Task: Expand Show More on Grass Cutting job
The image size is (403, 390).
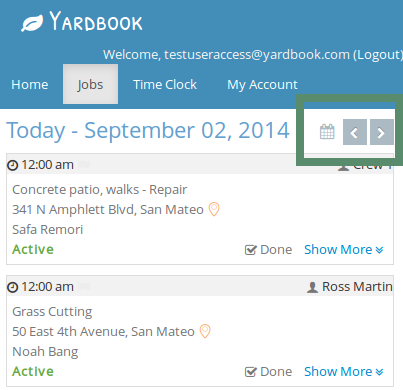Action: [344, 372]
